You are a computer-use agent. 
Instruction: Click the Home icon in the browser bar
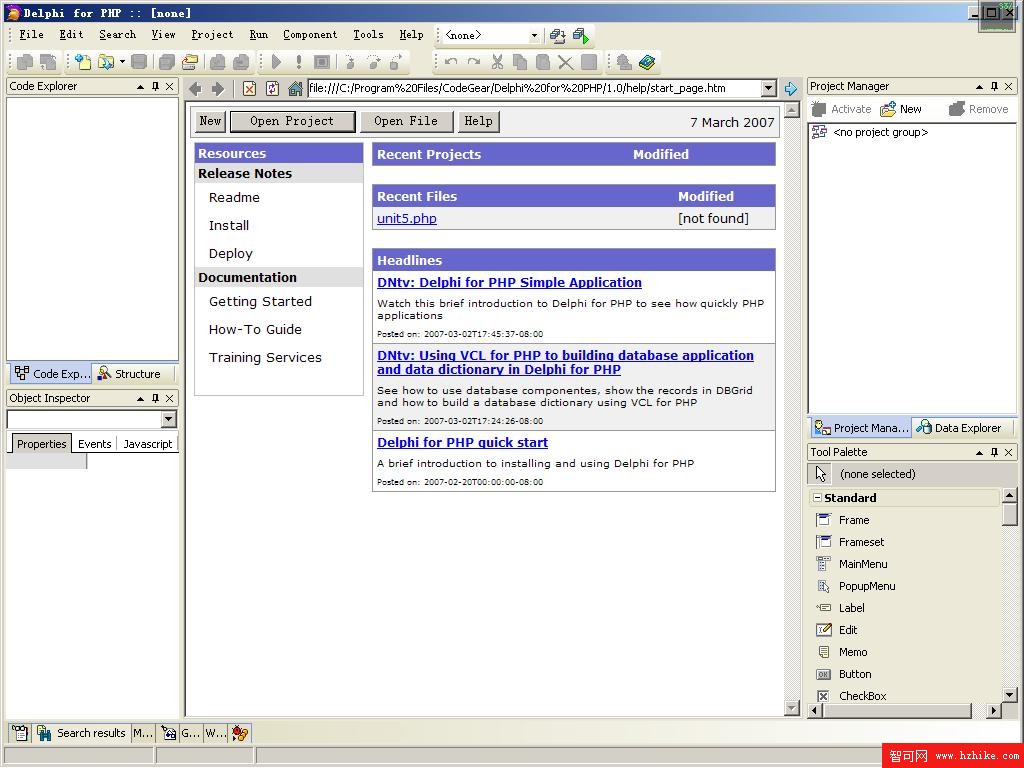tap(295, 89)
